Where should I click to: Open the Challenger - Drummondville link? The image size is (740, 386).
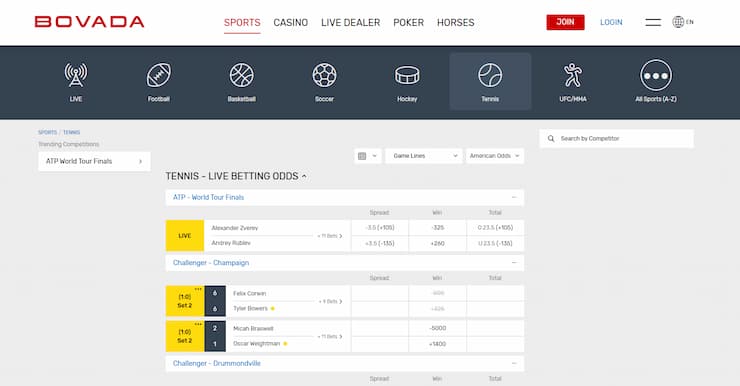pos(217,363)
